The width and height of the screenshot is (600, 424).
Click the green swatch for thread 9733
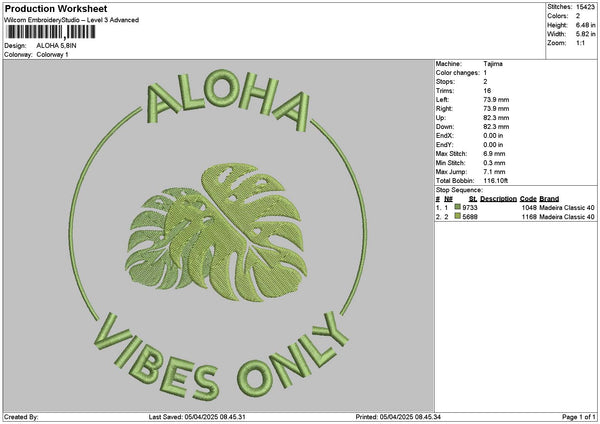point(458,207)
